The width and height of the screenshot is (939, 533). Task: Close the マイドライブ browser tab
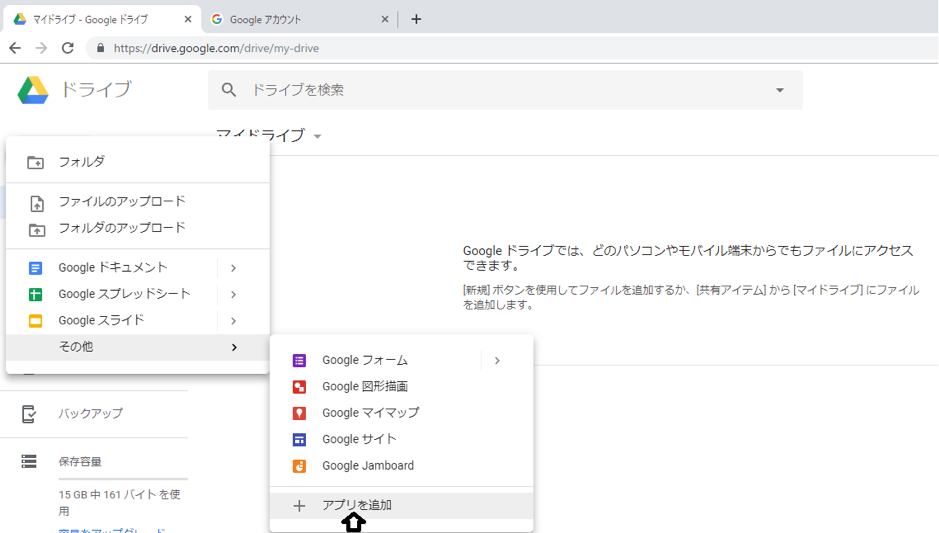tap(188, 19)
